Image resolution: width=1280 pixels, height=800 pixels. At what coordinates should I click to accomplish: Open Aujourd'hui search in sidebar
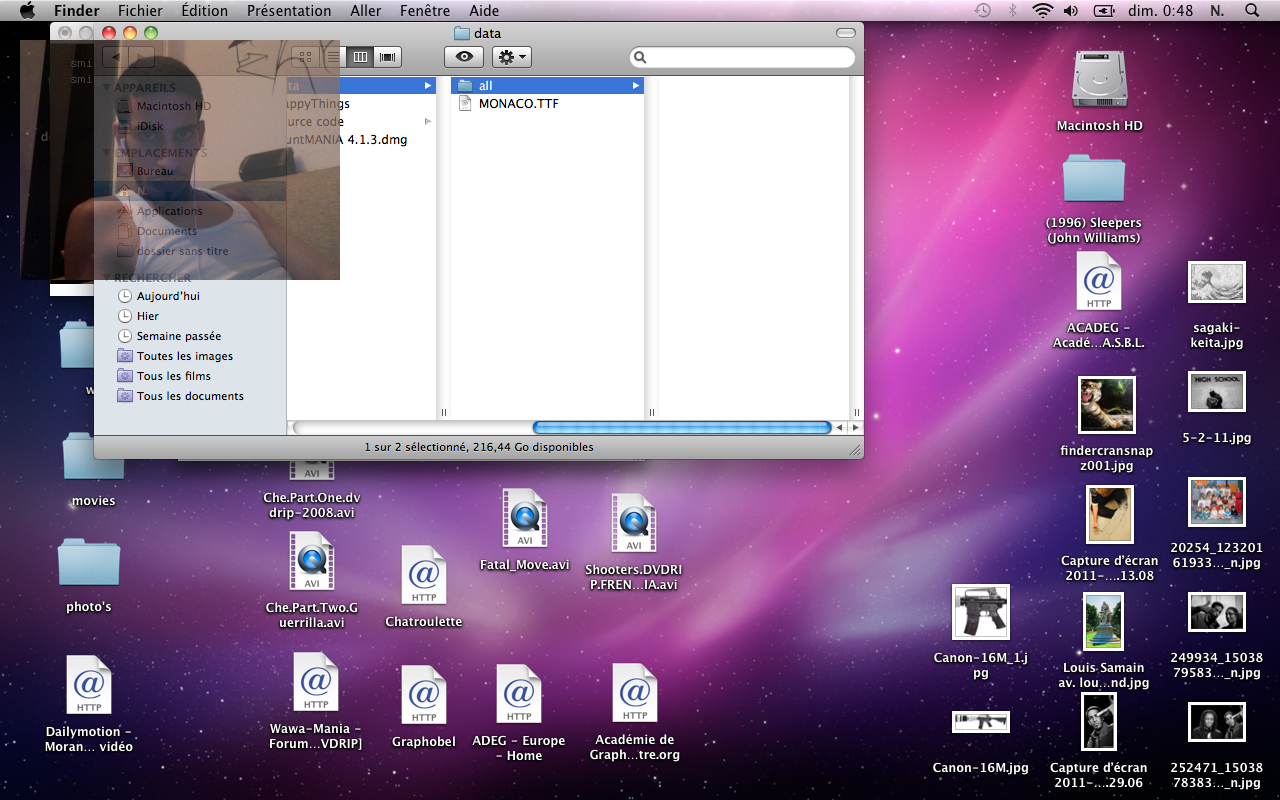coord(168,296)
